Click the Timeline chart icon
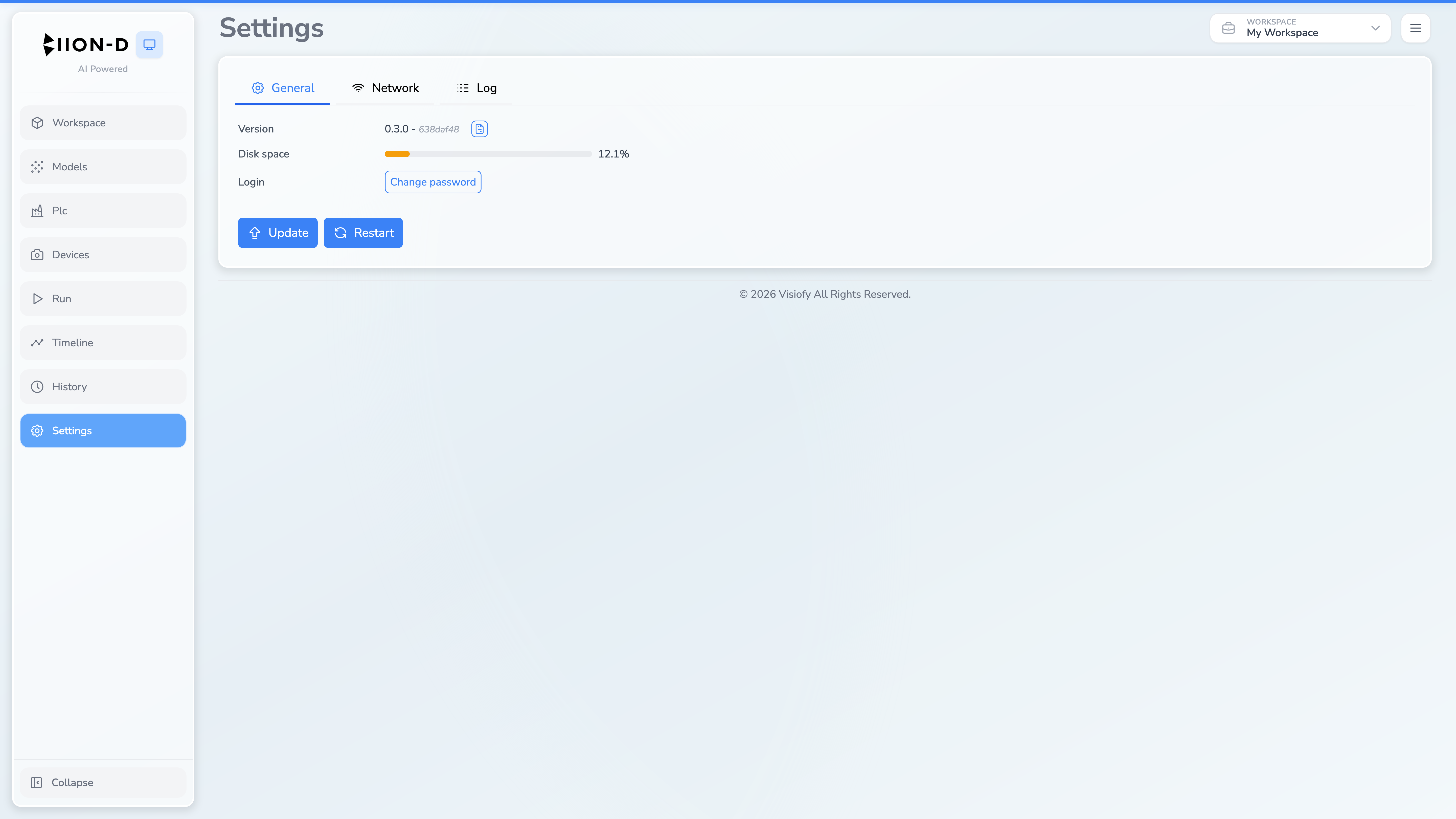Viewport: 1456px width, 819px height. point(37,343)
